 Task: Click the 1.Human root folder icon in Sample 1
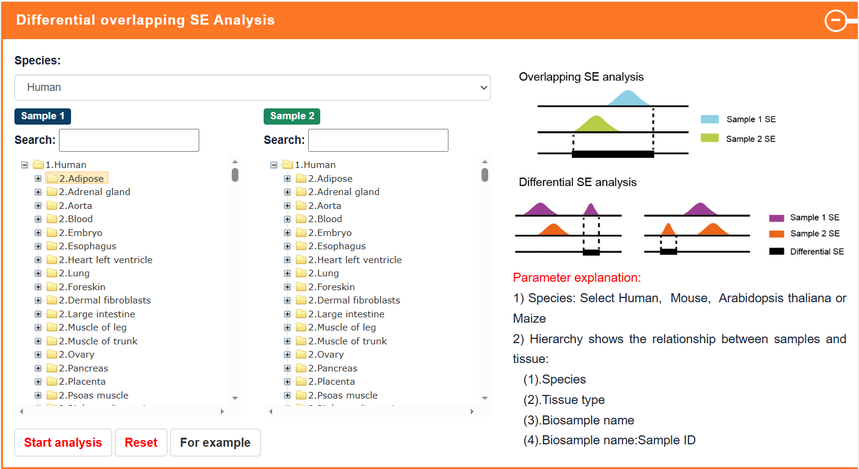tap(37, 165)
